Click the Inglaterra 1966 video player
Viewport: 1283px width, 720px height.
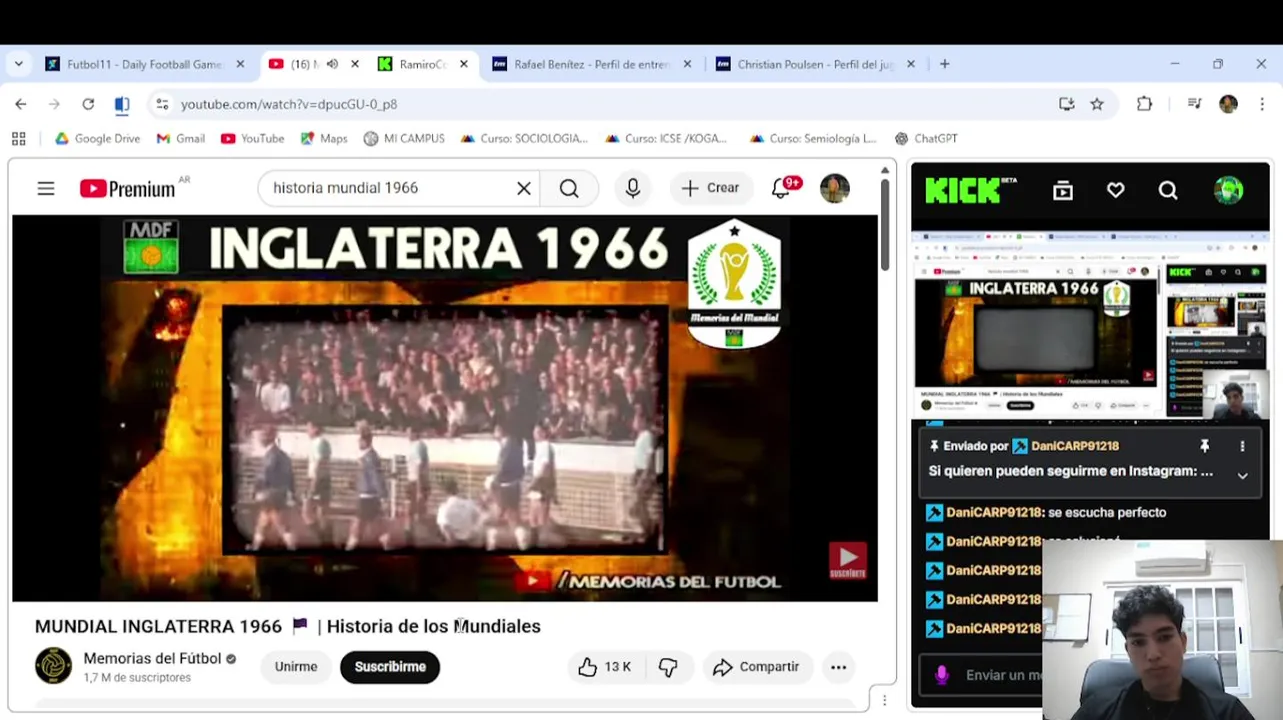pos(445,408)
